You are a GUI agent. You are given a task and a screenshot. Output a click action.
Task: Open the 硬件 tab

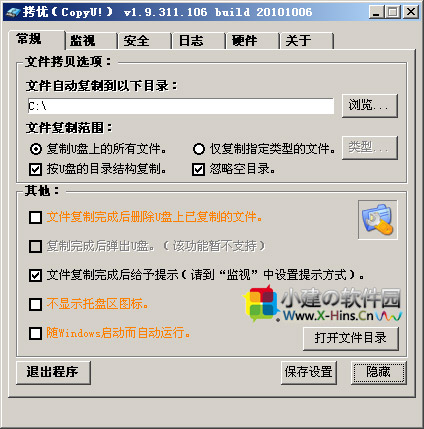252,41
